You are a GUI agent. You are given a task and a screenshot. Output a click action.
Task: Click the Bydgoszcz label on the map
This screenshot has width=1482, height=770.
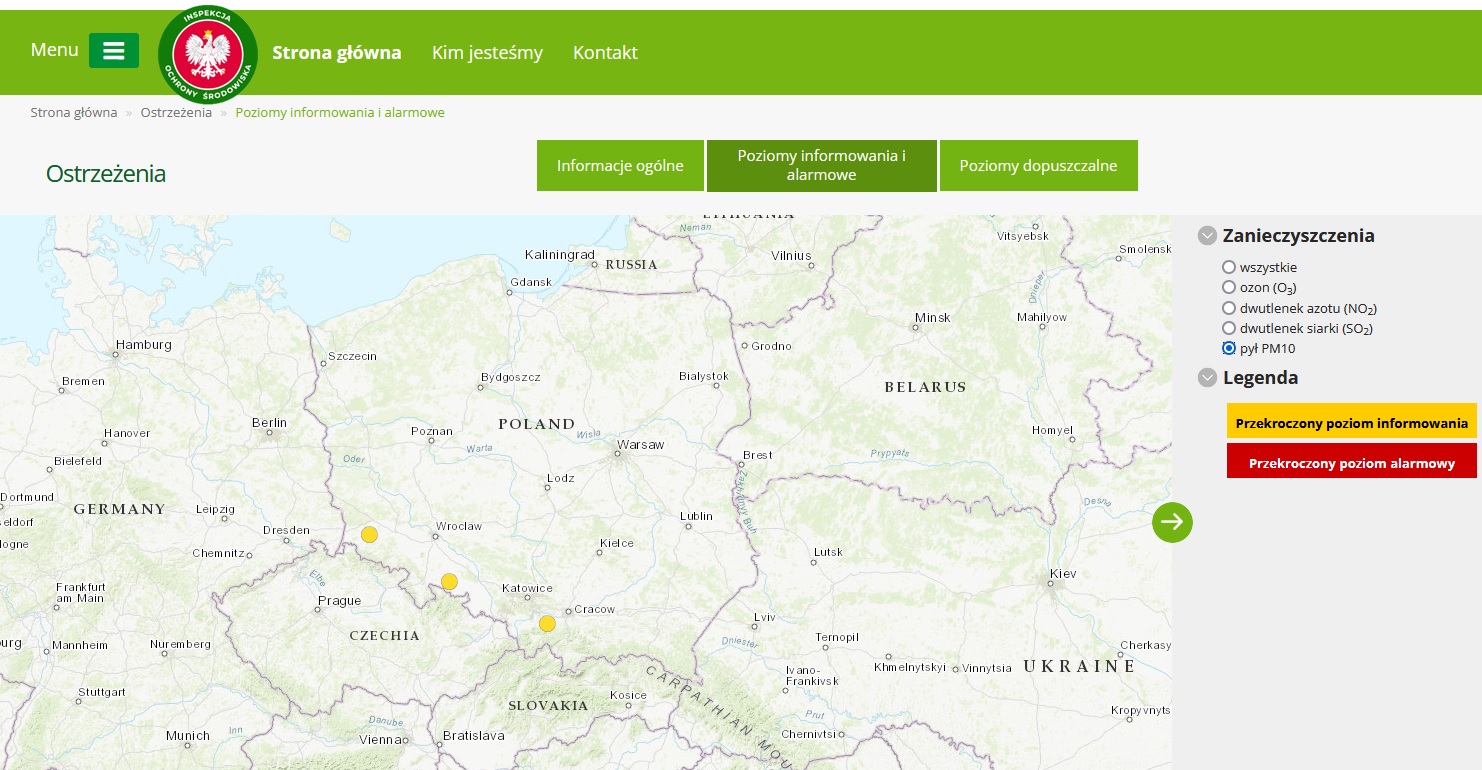tap(510, 377)
